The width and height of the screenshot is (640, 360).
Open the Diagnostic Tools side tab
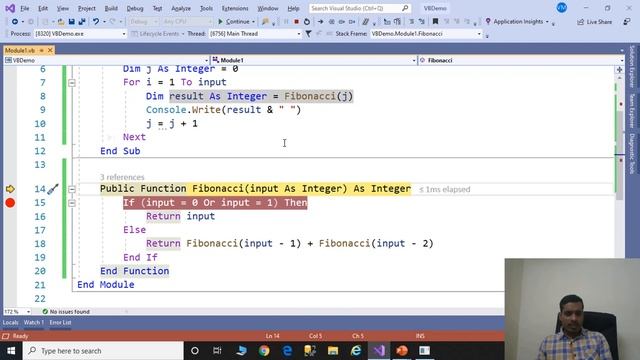pyautogui.click(x=632, y=153)
